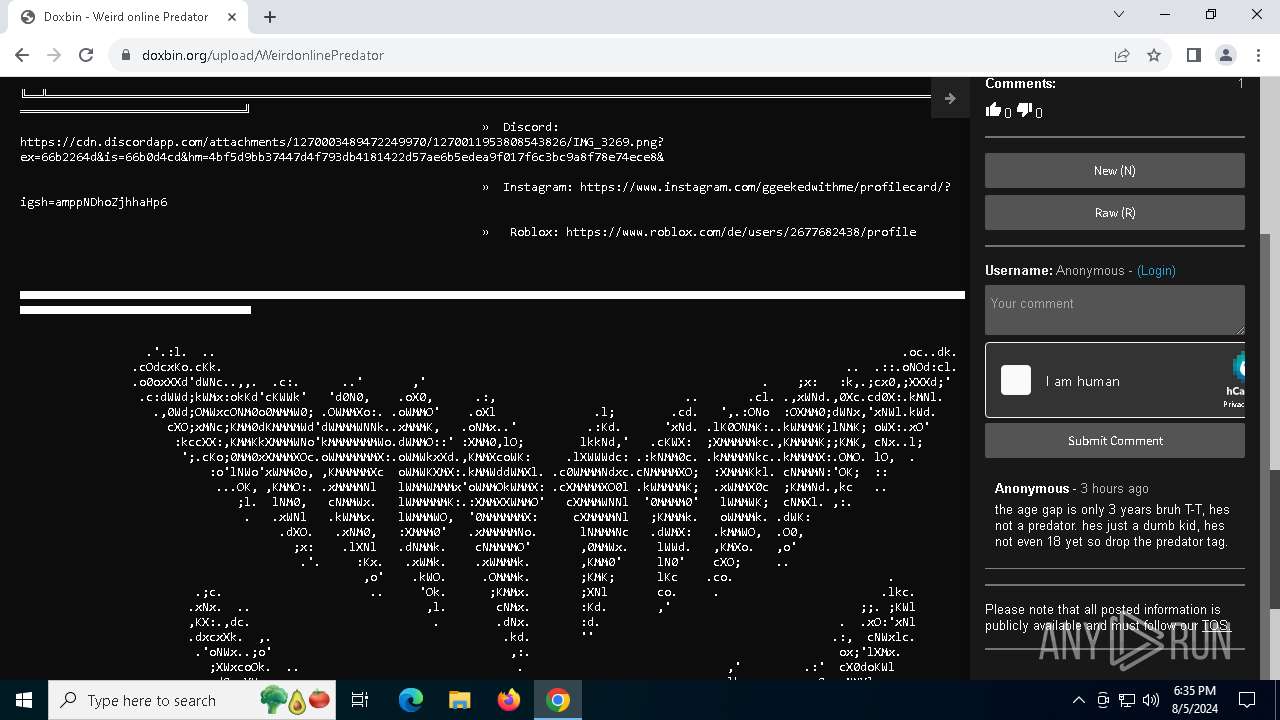Open the Chrome three-dot menu

(1257, 55)
